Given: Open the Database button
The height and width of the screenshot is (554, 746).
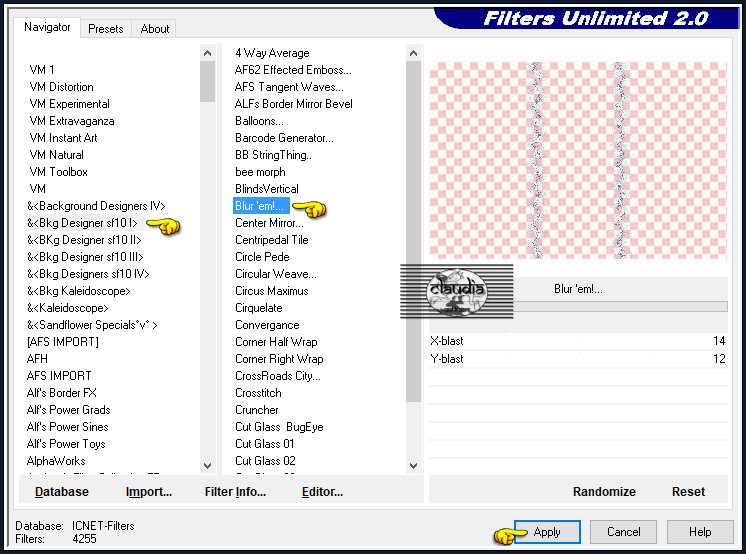Looking at the screenshot, I should click(x=62, y=492).
